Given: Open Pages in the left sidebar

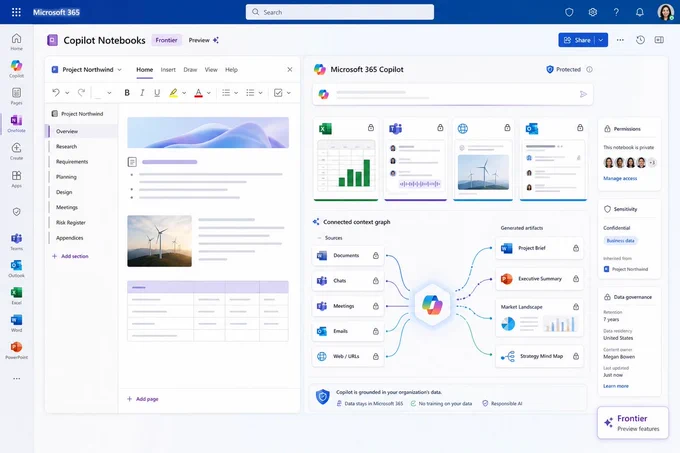Looking at the screenshot, I should tap(16, 96).
